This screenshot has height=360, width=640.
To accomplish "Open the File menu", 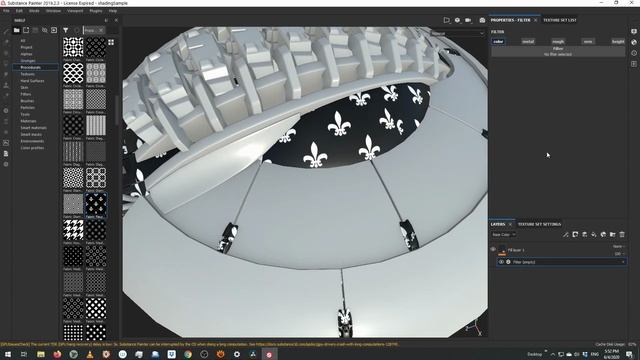I will coord(6,11).
